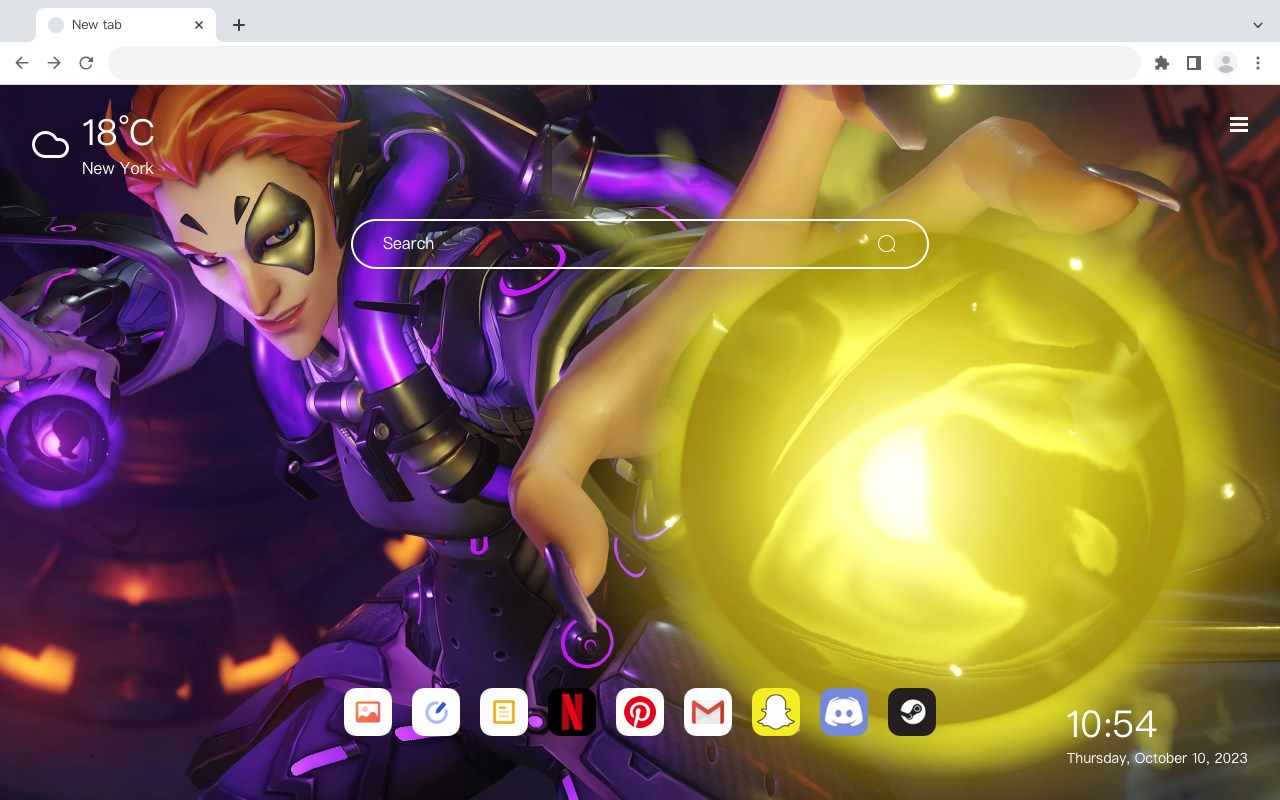Focus the browser address bar
This screenshot has height=800, width=1280.
coord(624,63)
